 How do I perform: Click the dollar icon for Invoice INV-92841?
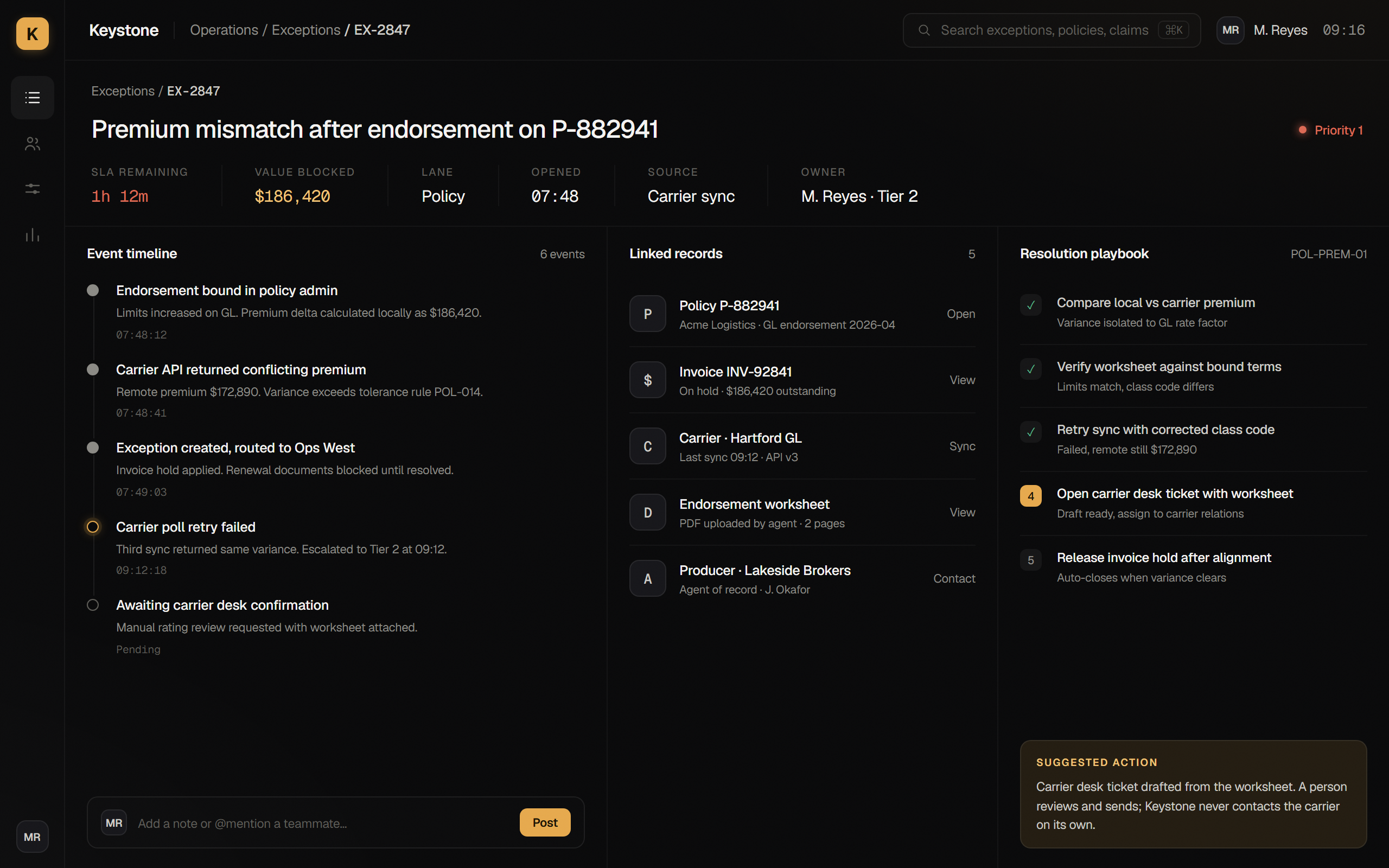(x=647, y=380)
